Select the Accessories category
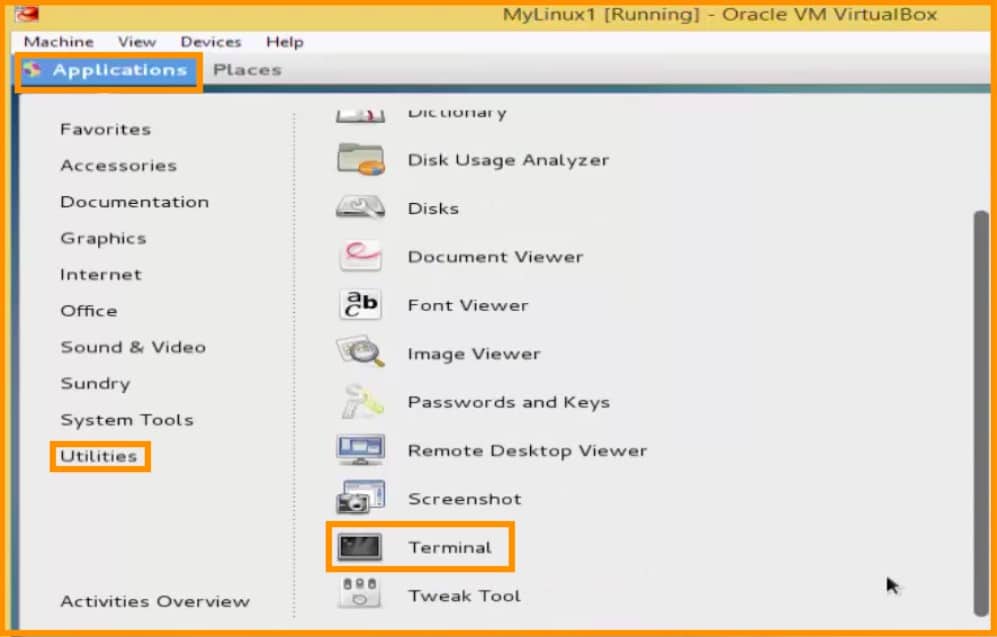 coord(118,165)
